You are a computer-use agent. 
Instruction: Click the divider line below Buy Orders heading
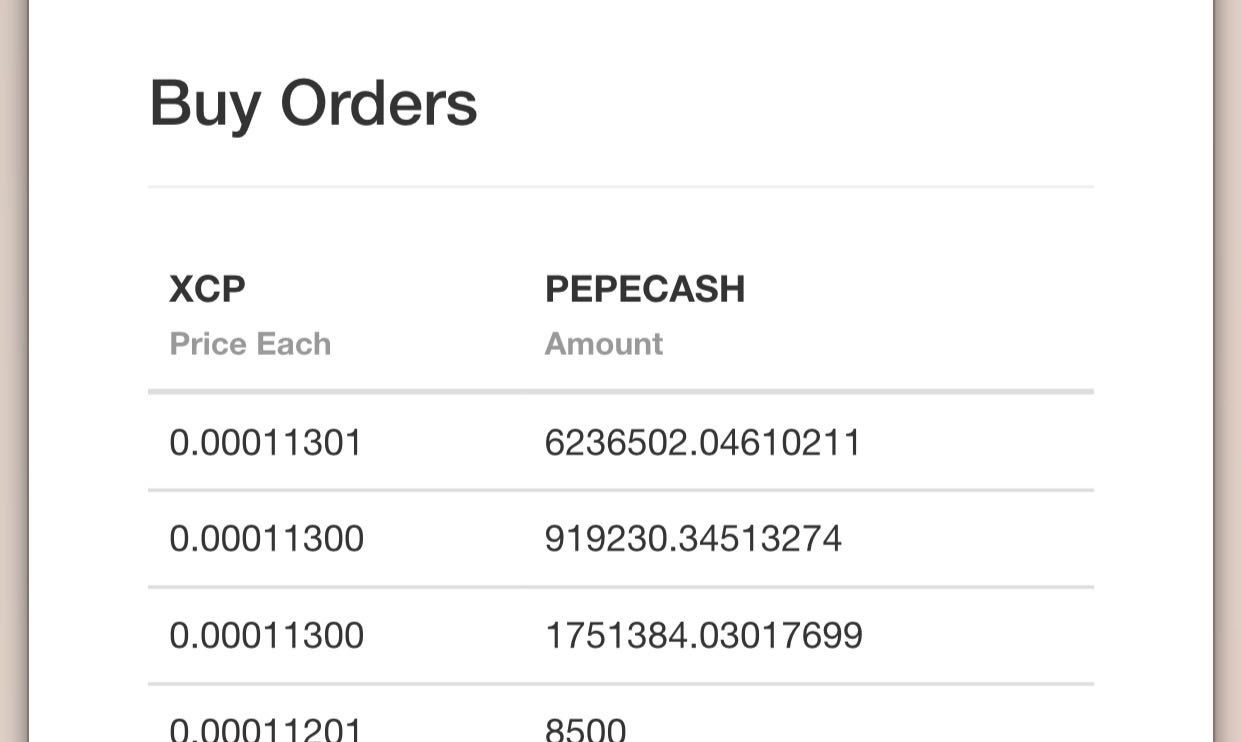(x=621, y=186)
